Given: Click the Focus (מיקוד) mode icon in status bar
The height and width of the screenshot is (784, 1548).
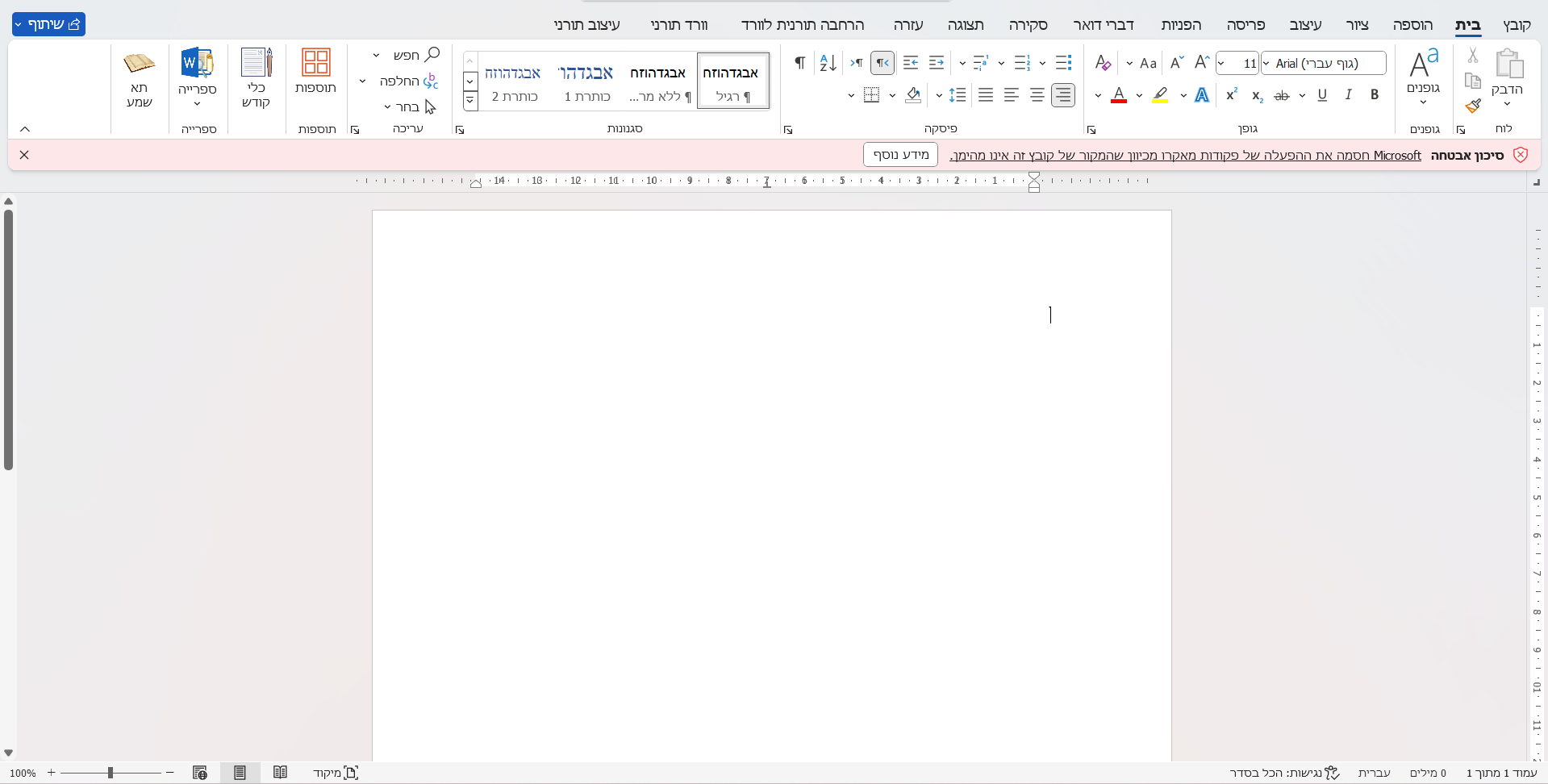Looking at the screenshot, I should click(x=351, y=773).
